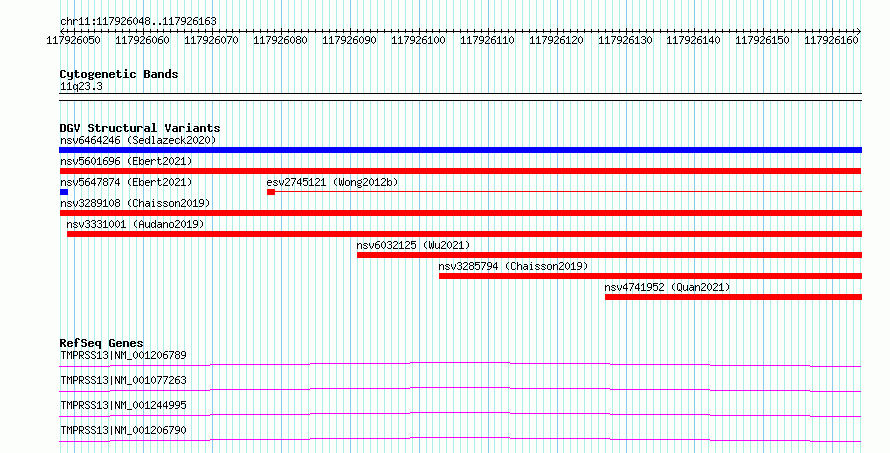Click the NM_001077263 magenta gene line
Viewport: 890px width, 453px height.
pos(460,389)
